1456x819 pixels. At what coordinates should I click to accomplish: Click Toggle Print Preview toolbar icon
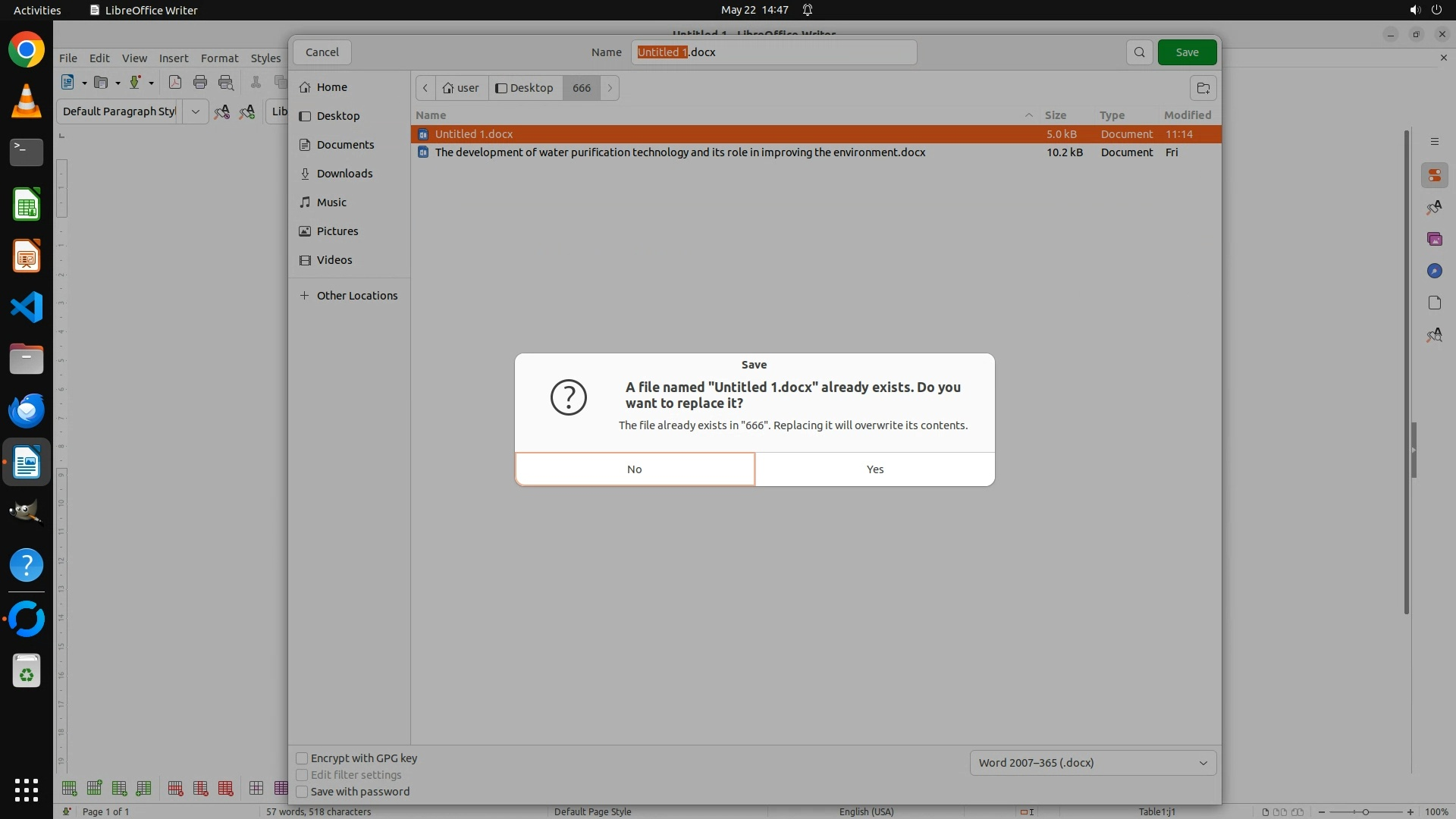(226, 83)
